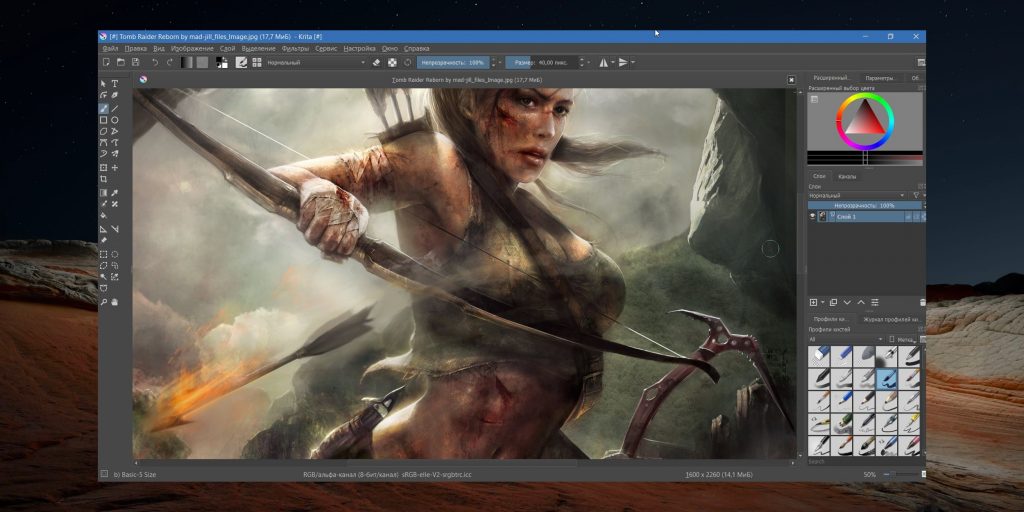Click the Undo arrow in toolbar
1024x512 pixels.
[x=155, y=62]
